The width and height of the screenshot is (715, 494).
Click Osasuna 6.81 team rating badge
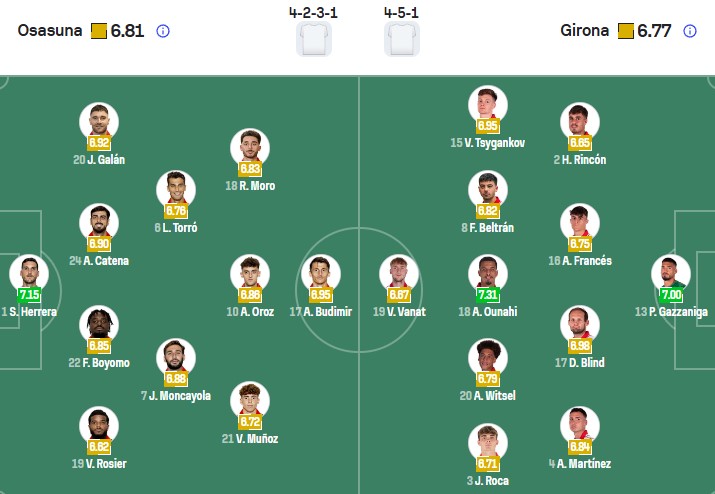pos(118,30)
